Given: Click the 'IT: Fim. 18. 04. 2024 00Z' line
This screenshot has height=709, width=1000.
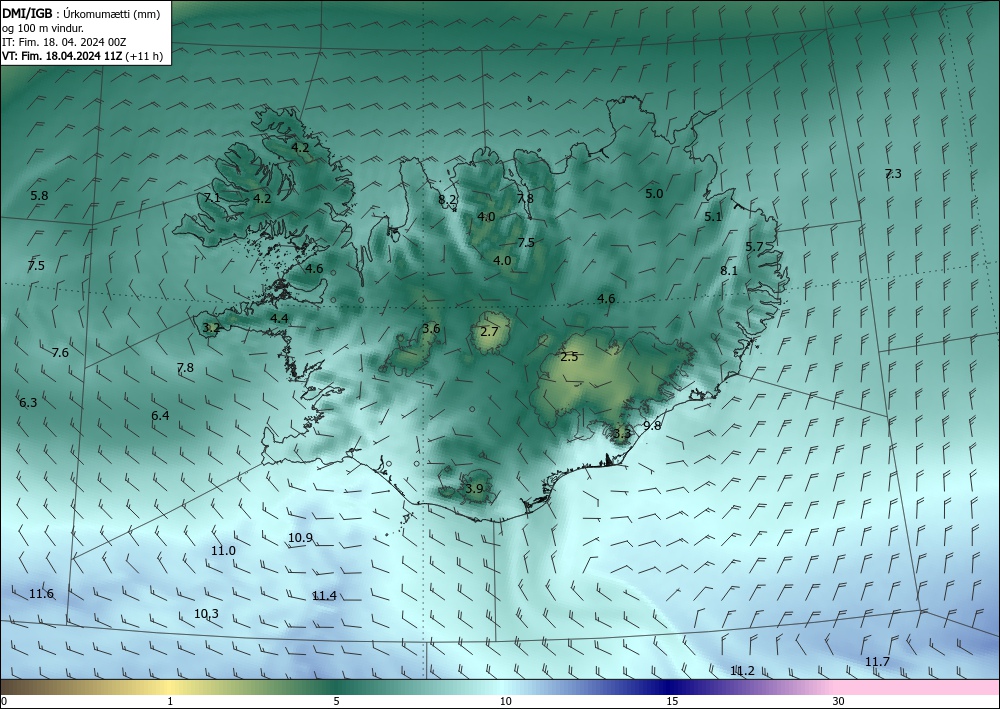Looking at the screenshot, I should [x=64, y=42].
